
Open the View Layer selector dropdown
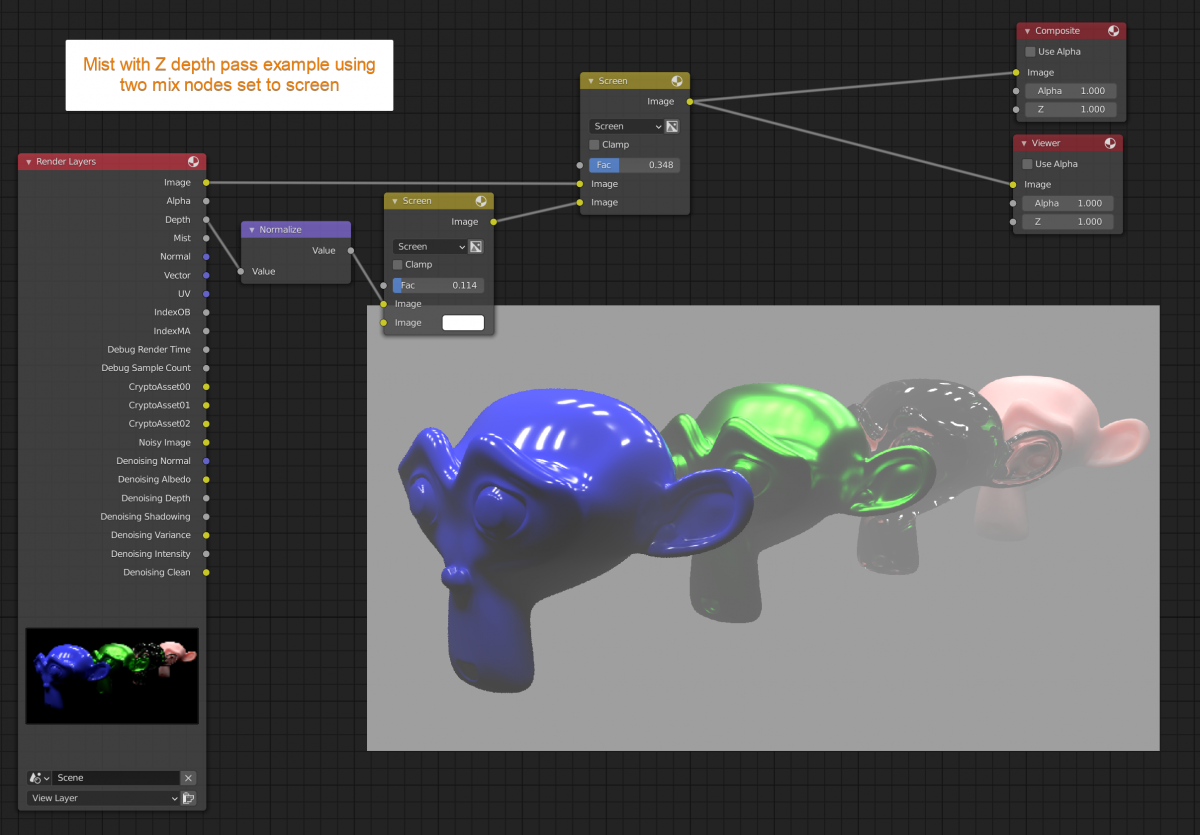[100, 798]
